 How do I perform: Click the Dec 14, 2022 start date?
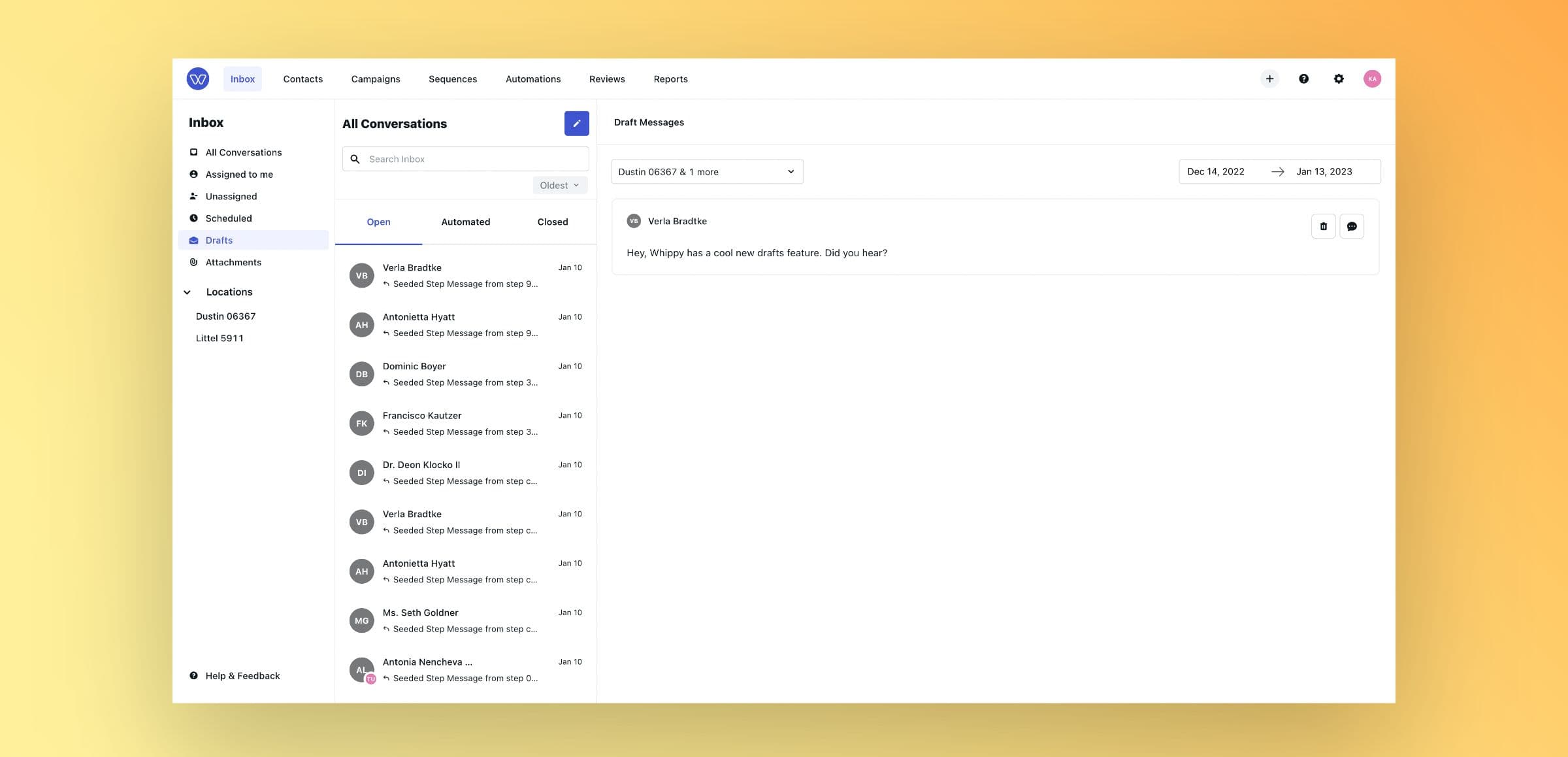(1215, 172)
